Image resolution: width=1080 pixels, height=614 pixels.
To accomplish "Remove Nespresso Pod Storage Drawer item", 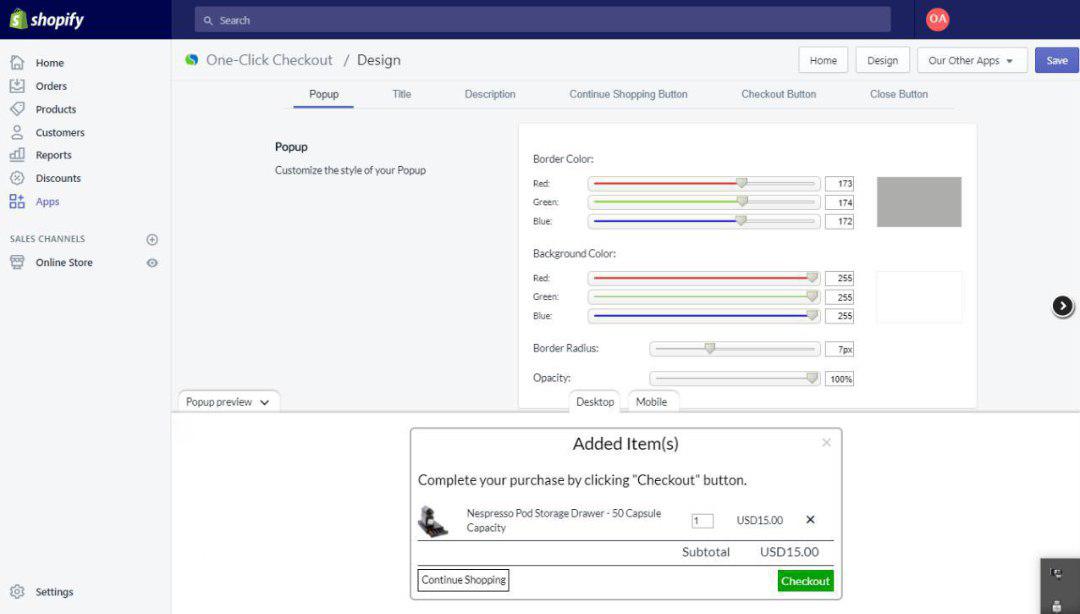I will pyautogui.click(x=810, y=520).
